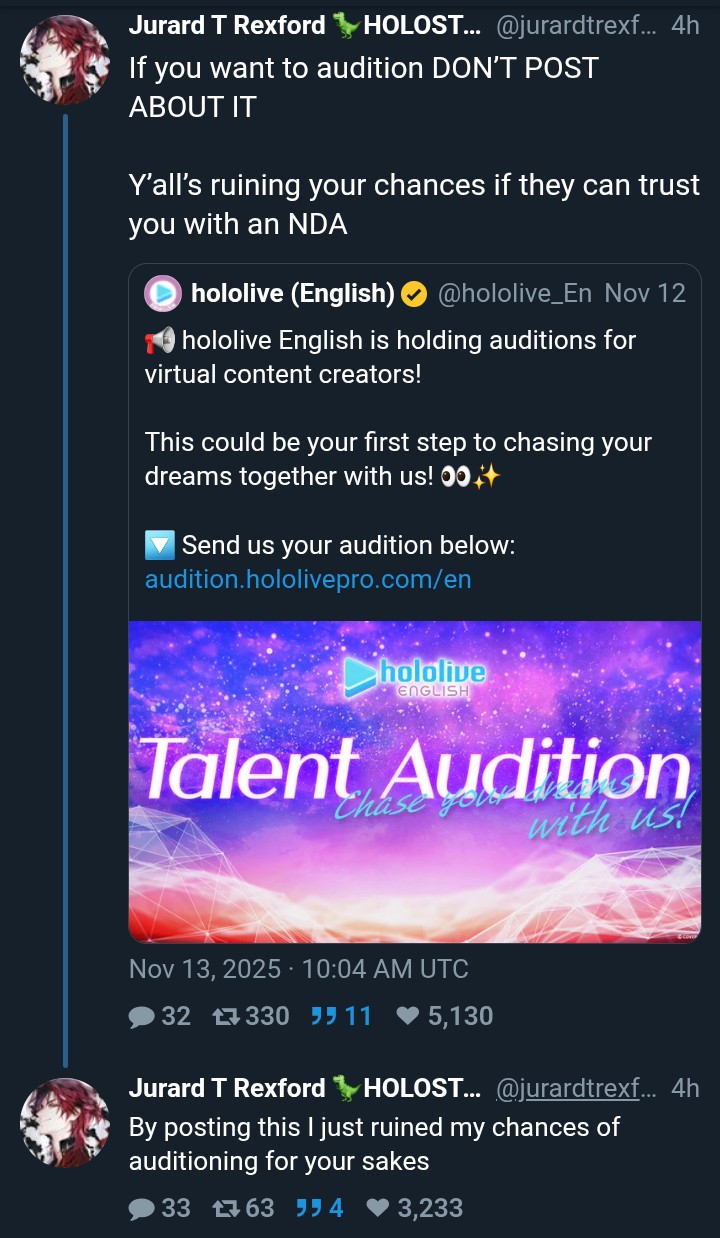
Task: Retweet the first tweet with 330 retweets
Action: coord(228,1017)
